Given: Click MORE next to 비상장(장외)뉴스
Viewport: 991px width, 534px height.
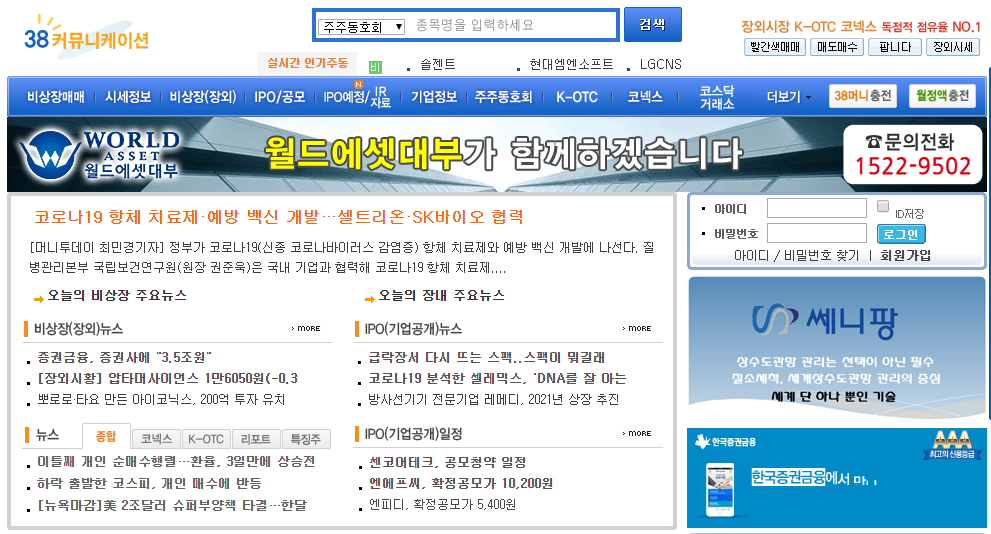Looking at the screenshot, I should [306, 329].
